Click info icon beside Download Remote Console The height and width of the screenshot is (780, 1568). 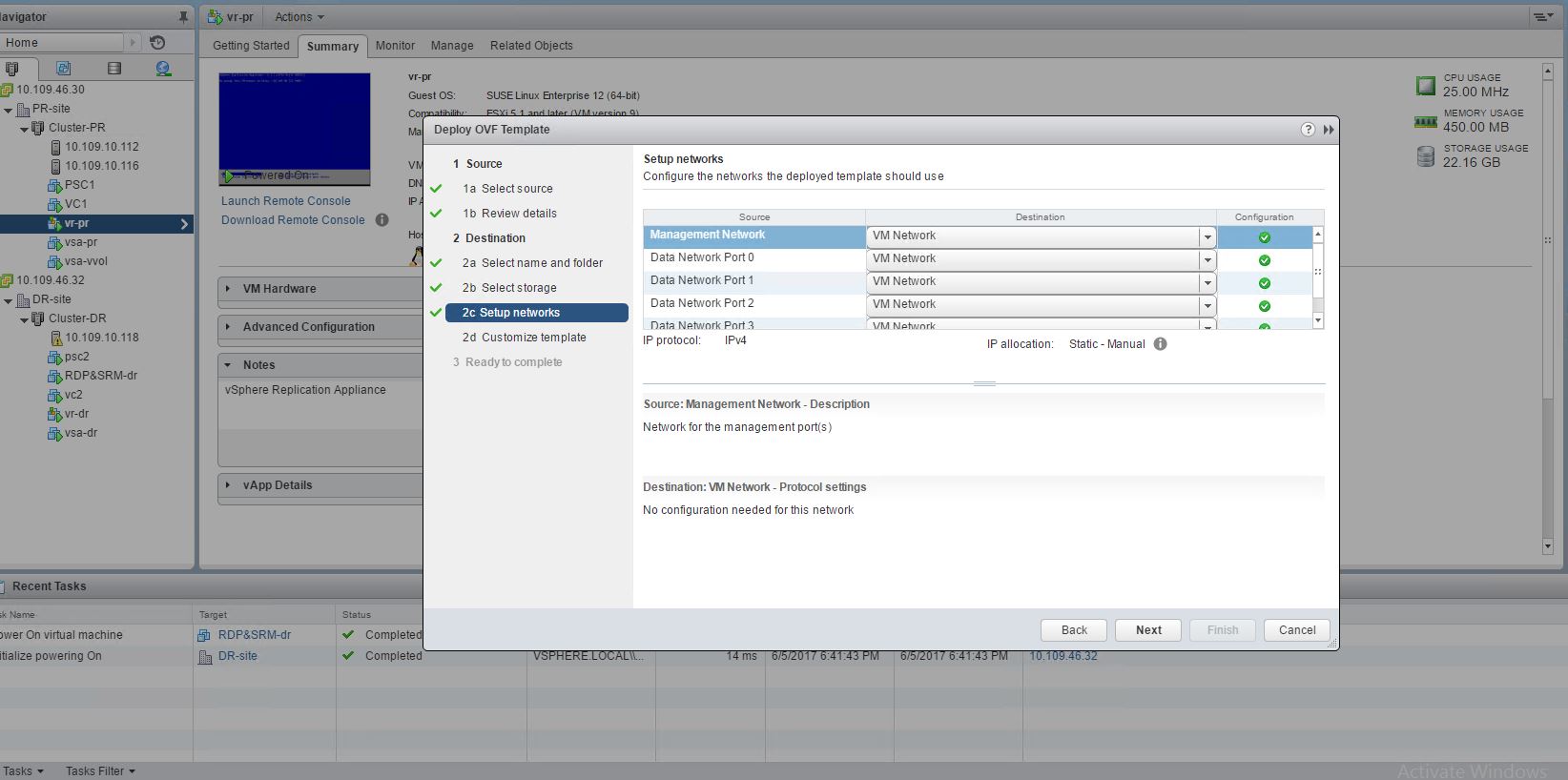point(382,220)
